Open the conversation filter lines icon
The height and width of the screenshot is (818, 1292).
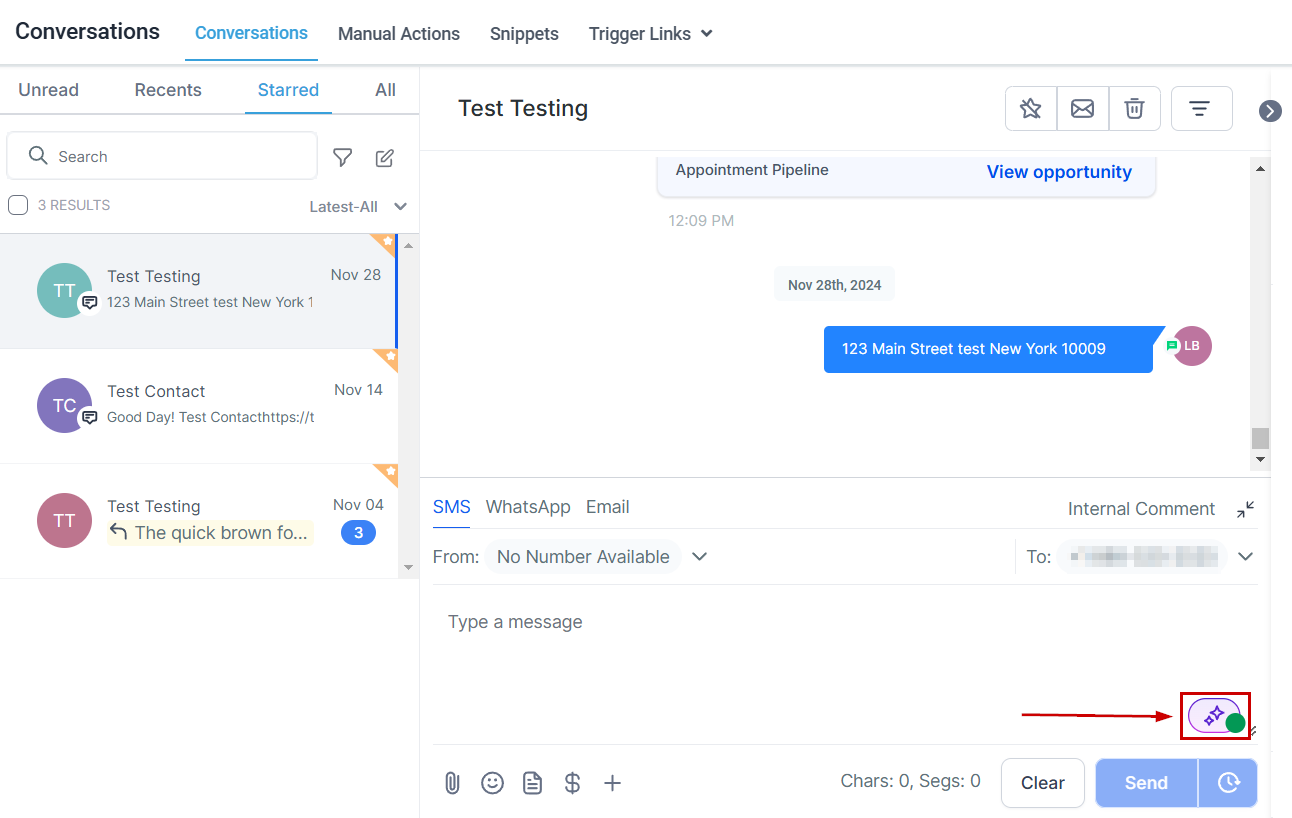[x=1201, y=109]
